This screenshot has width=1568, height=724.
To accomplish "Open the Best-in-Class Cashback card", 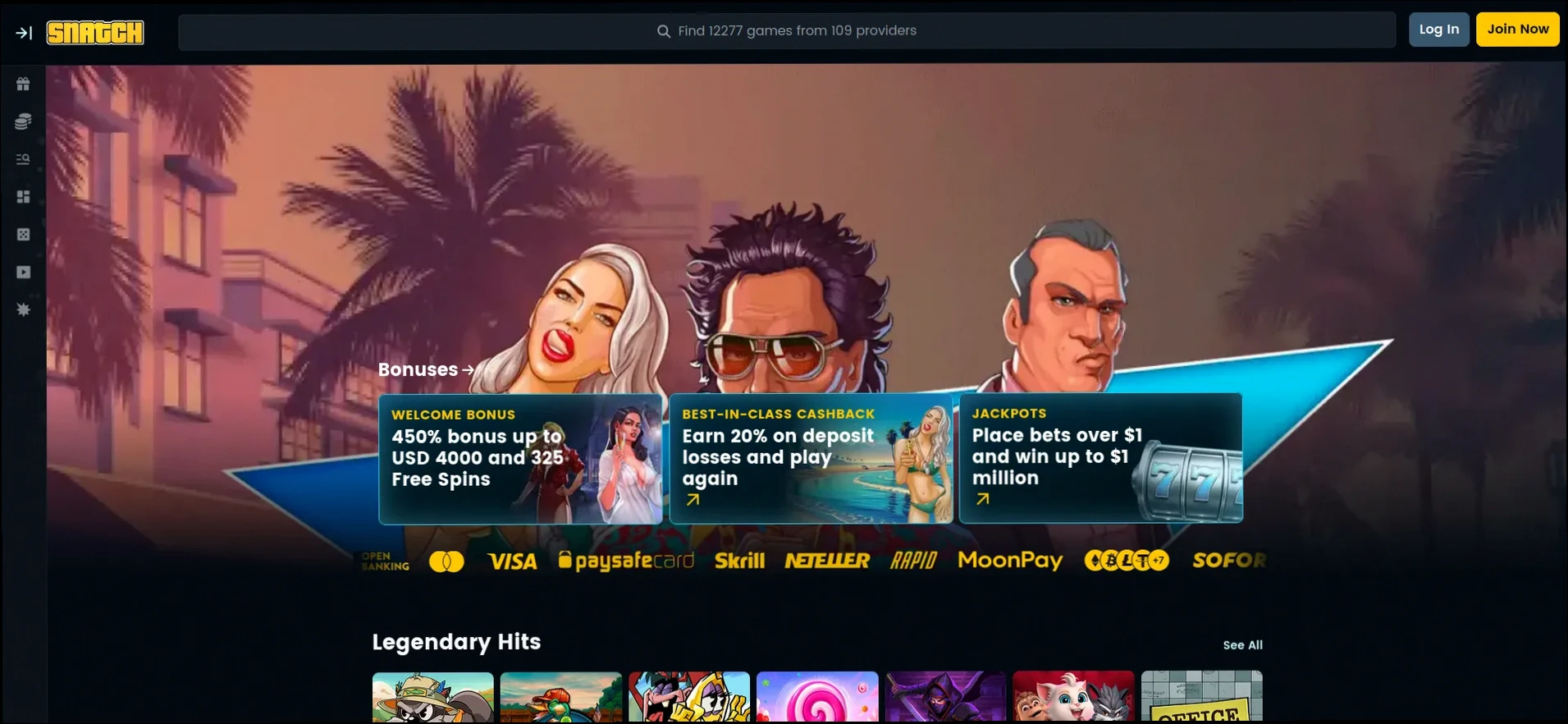I will pos(811,459).
